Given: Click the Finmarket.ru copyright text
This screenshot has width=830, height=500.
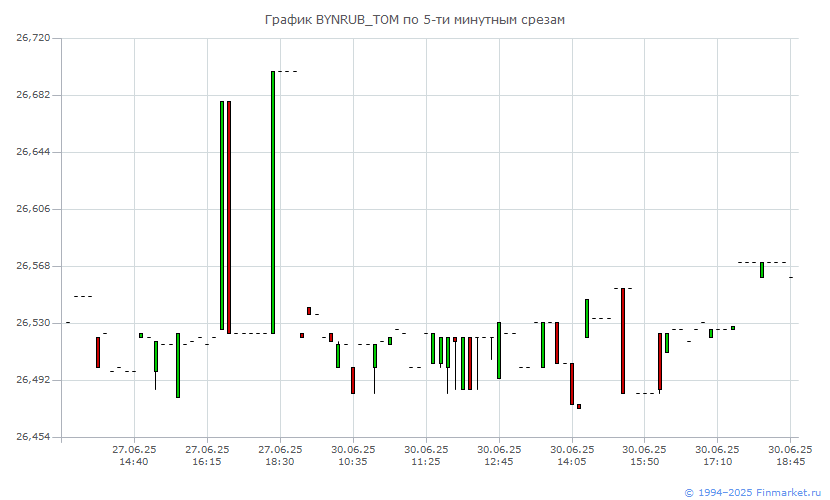Looking at the screenshot, I should click(753, 493).
